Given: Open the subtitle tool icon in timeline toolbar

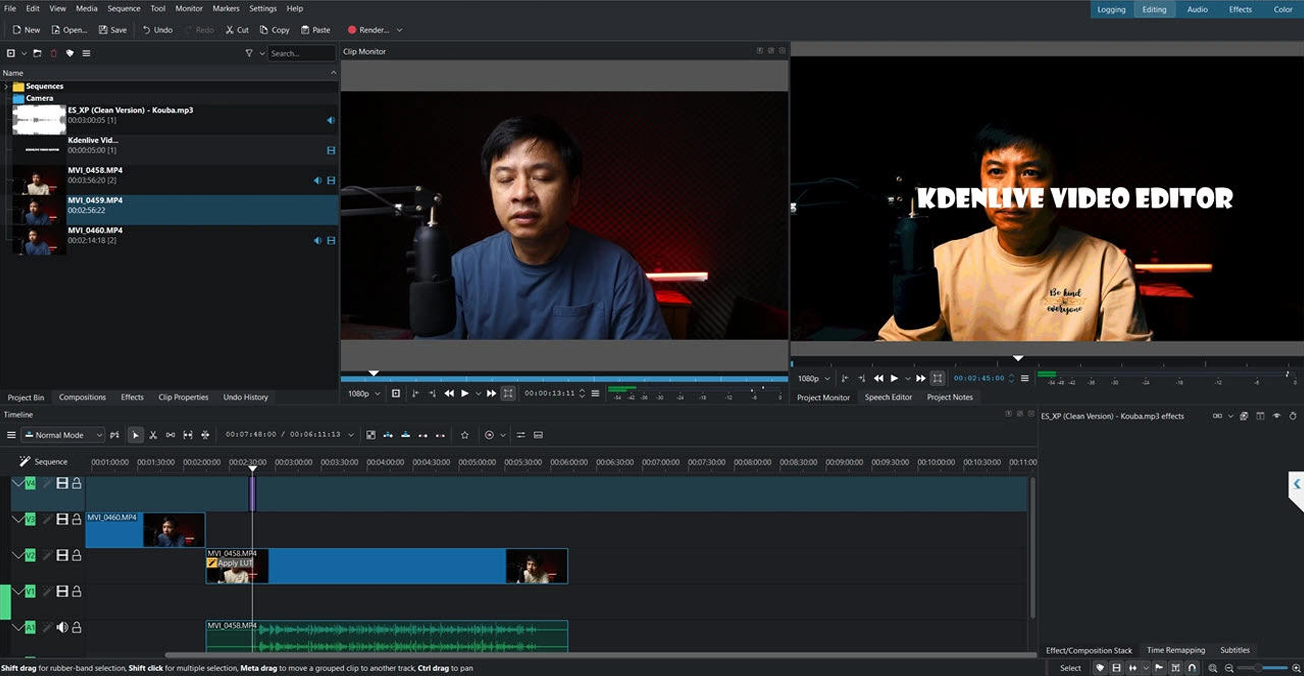Looking at the screenshot, I should (538, 435).
